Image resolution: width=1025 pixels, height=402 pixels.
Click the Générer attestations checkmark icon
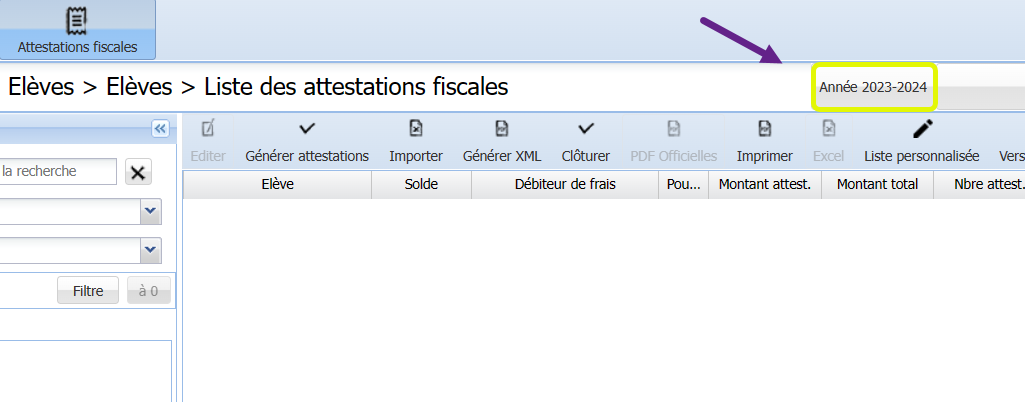pyautogui.click(x=307, y=129)
